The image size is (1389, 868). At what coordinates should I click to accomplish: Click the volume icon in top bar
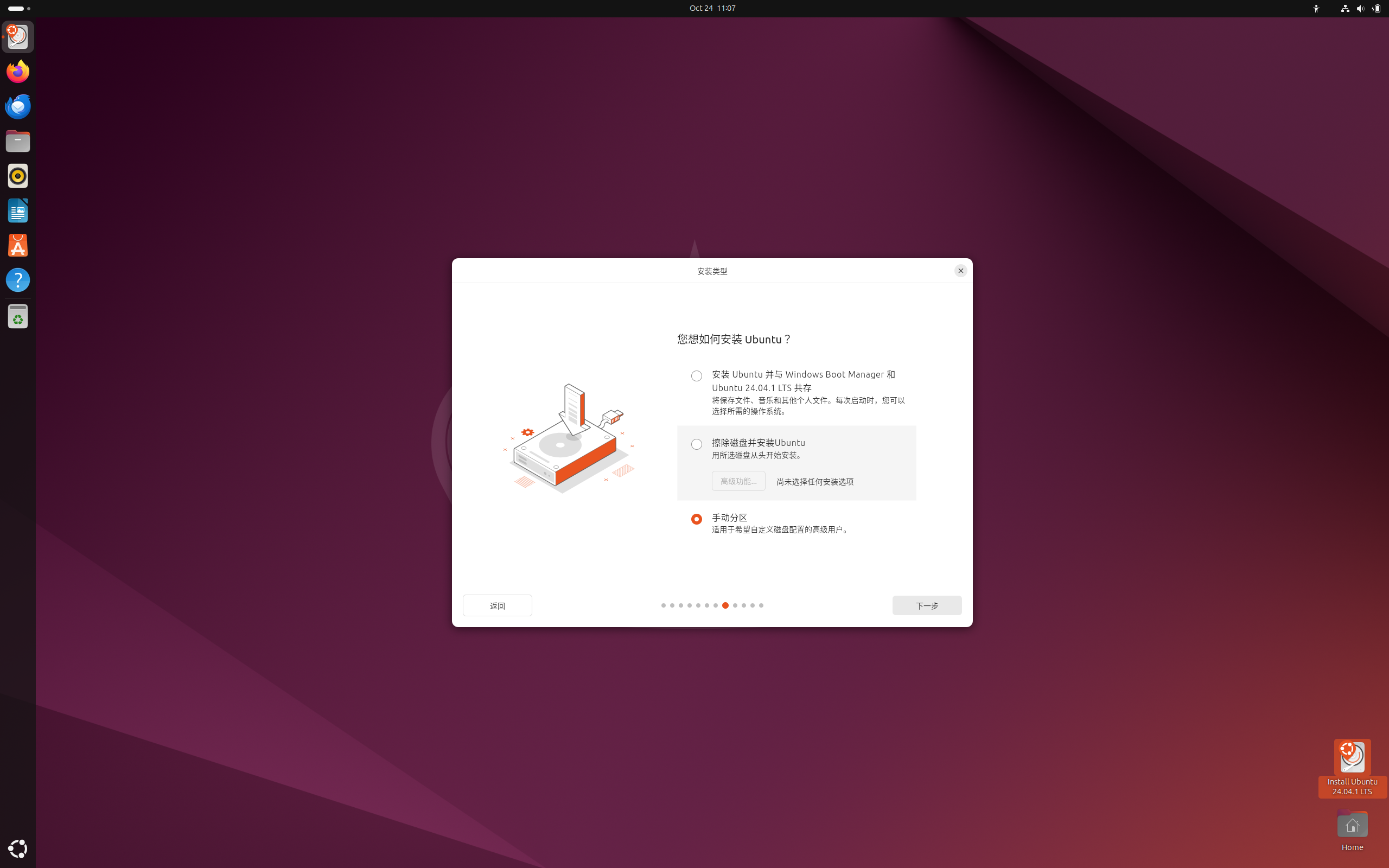coord(1360,8)
